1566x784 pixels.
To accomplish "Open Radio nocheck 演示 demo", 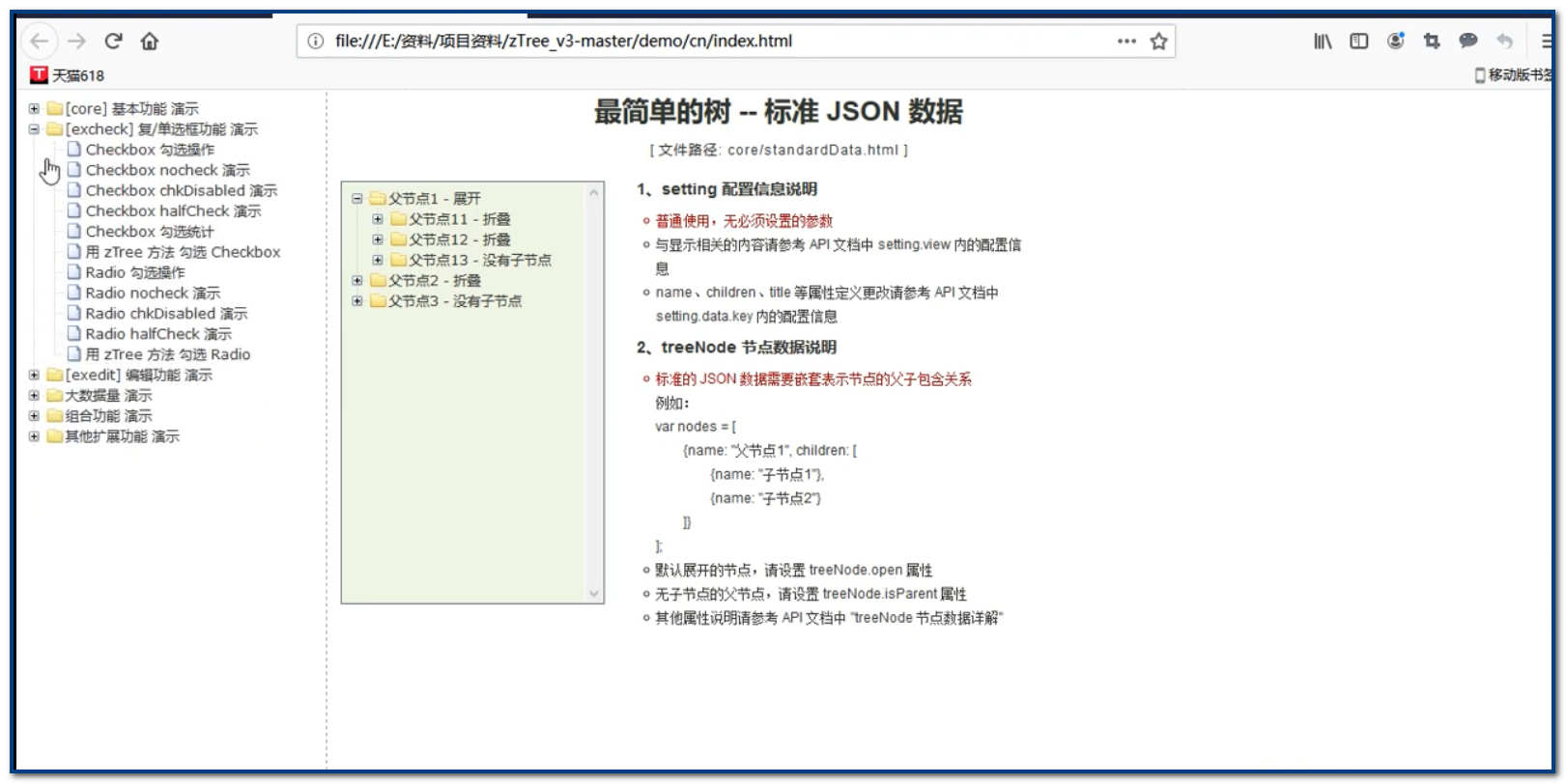I will coord(153,293).
